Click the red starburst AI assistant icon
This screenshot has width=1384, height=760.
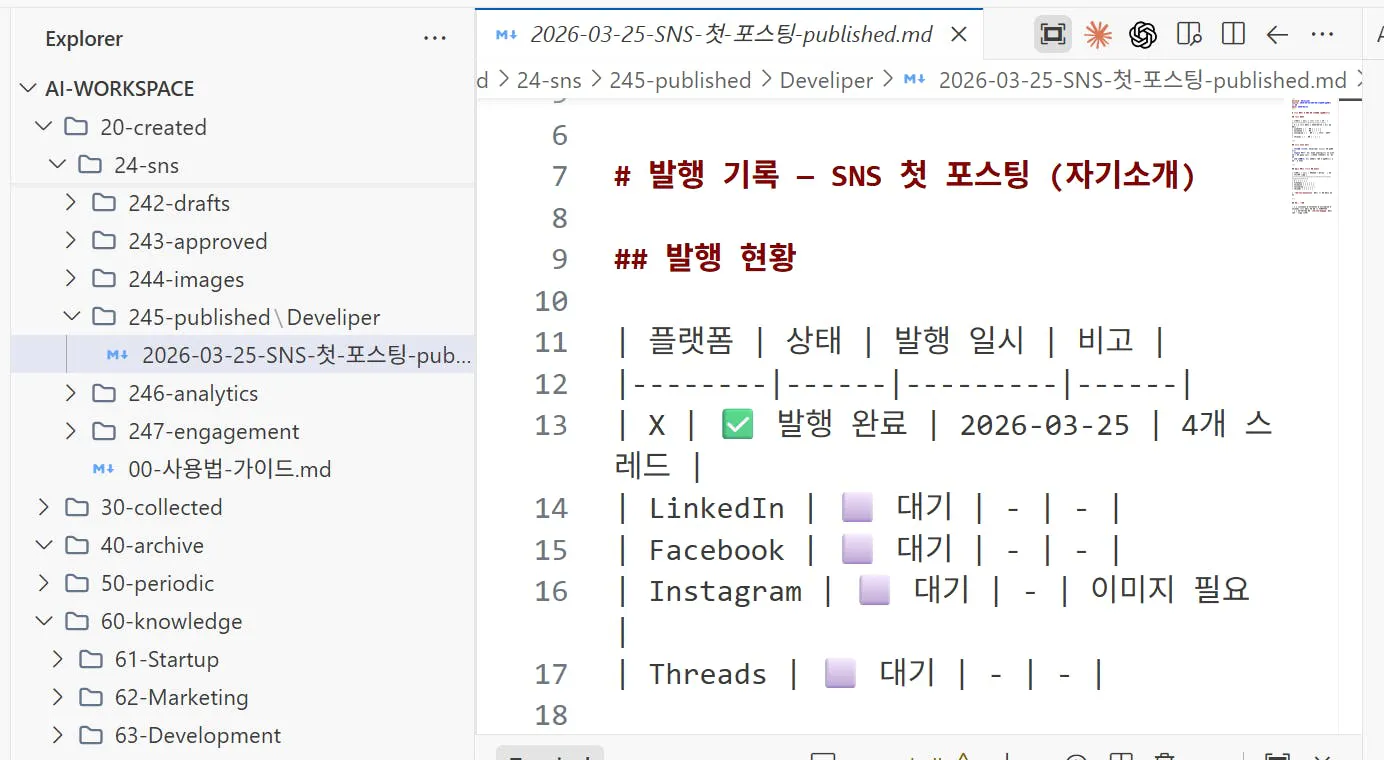click(1098, 33)
